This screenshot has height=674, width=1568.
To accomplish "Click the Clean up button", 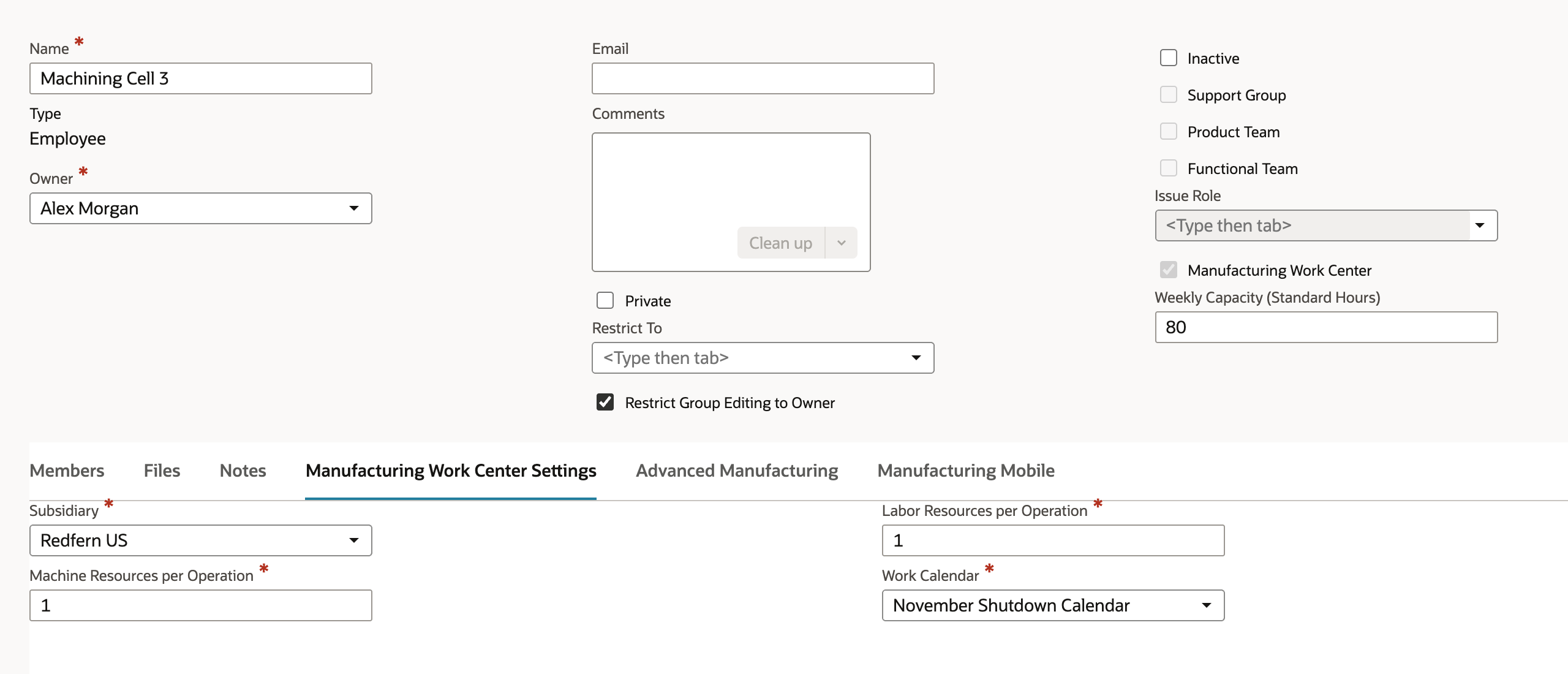I will (x=781, y=243).
